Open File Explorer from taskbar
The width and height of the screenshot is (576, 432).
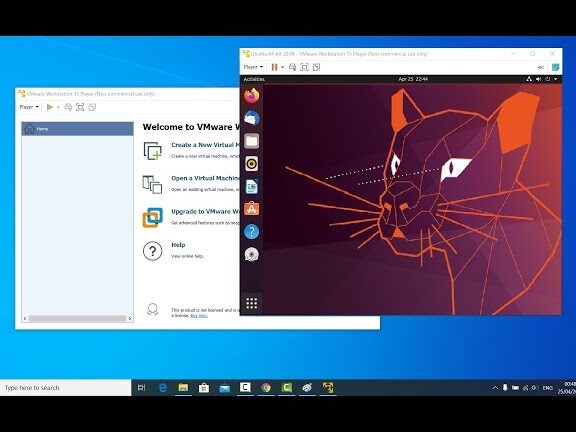click(x=183, y=388)
